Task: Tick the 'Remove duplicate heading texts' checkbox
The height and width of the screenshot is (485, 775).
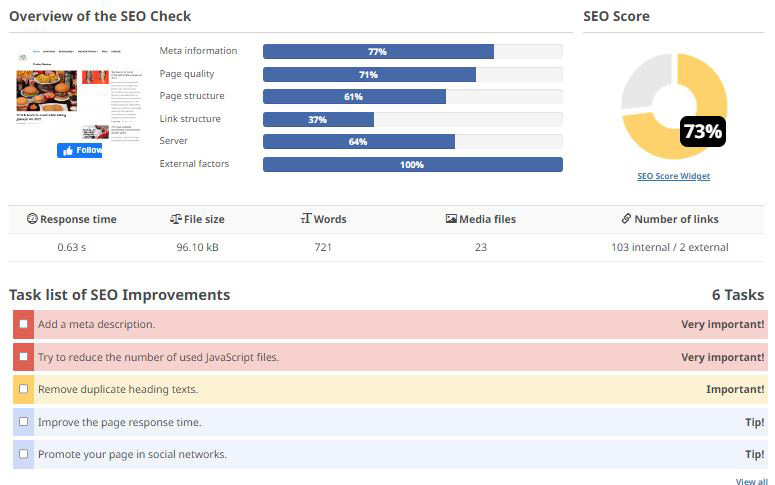Action: [x=23, y=389]
